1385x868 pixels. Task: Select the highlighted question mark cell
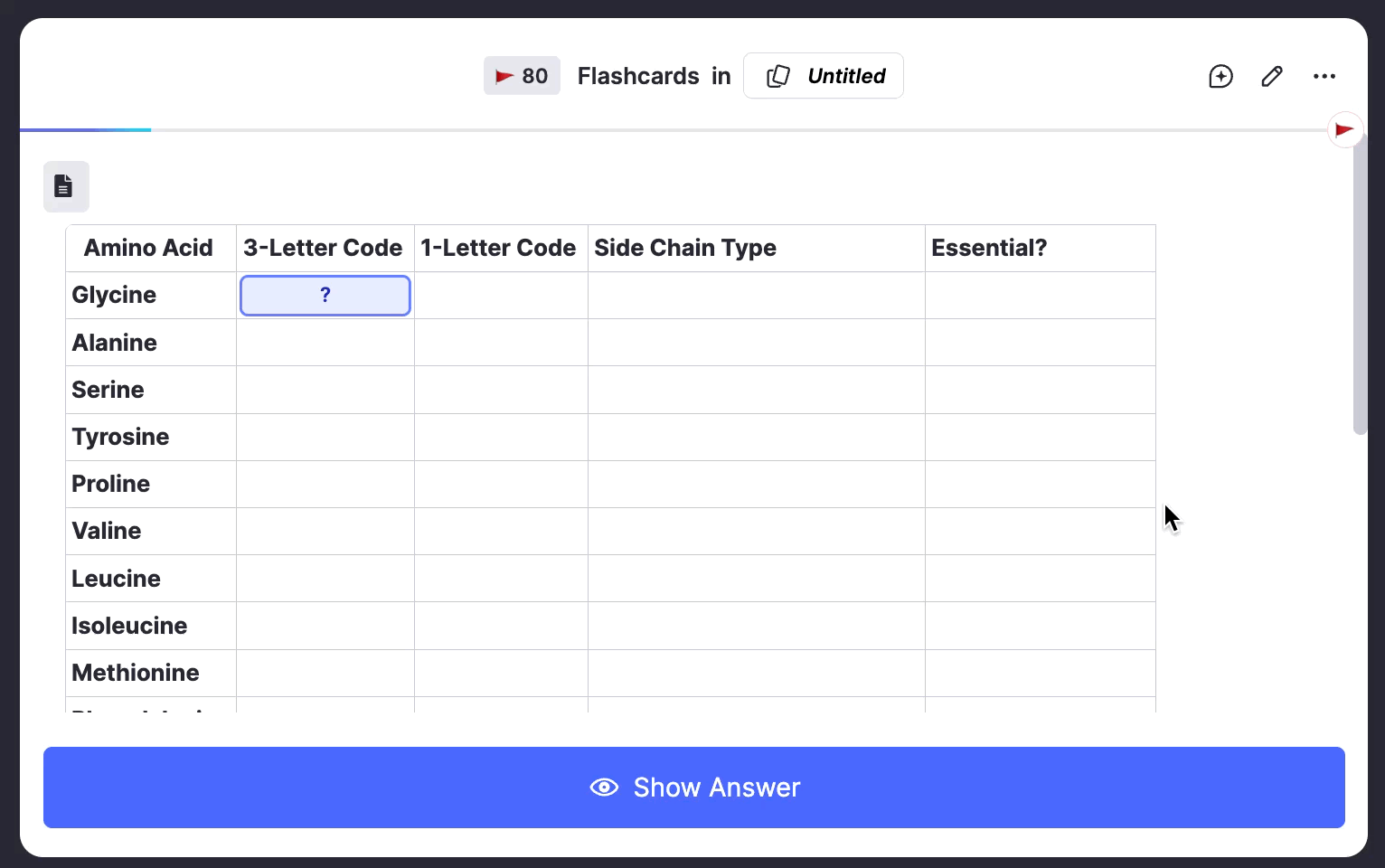tap(325, 296)
